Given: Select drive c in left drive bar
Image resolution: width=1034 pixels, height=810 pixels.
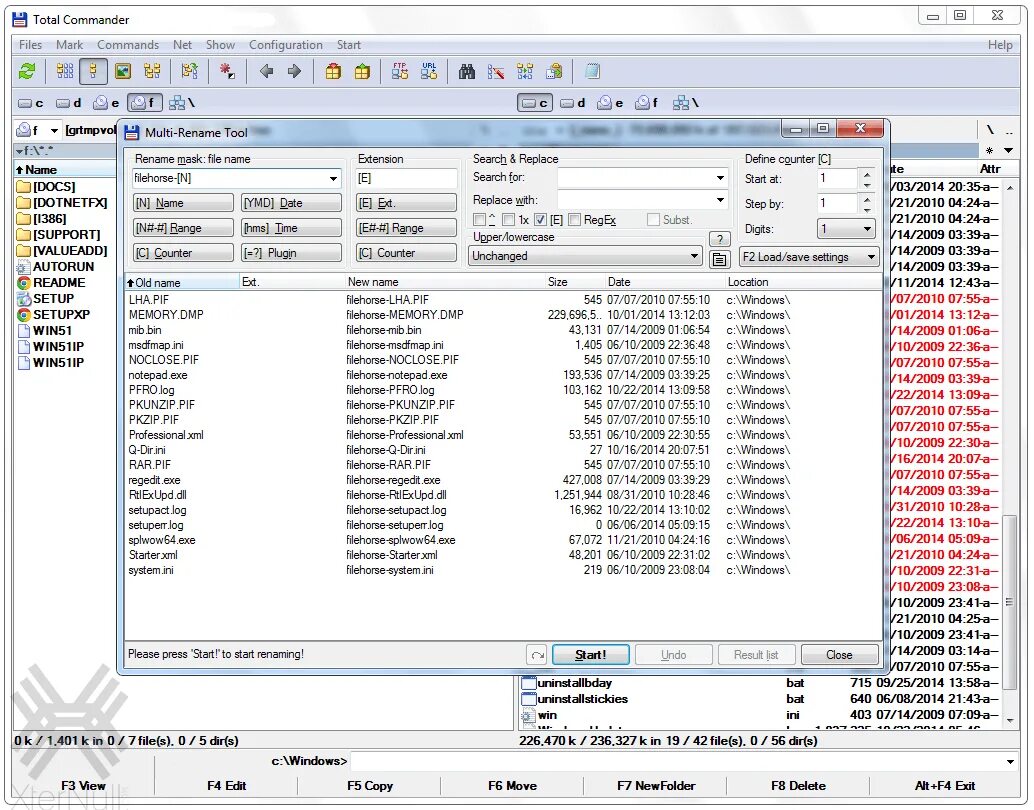Looking at the screenshot, I should click(31, 103).
